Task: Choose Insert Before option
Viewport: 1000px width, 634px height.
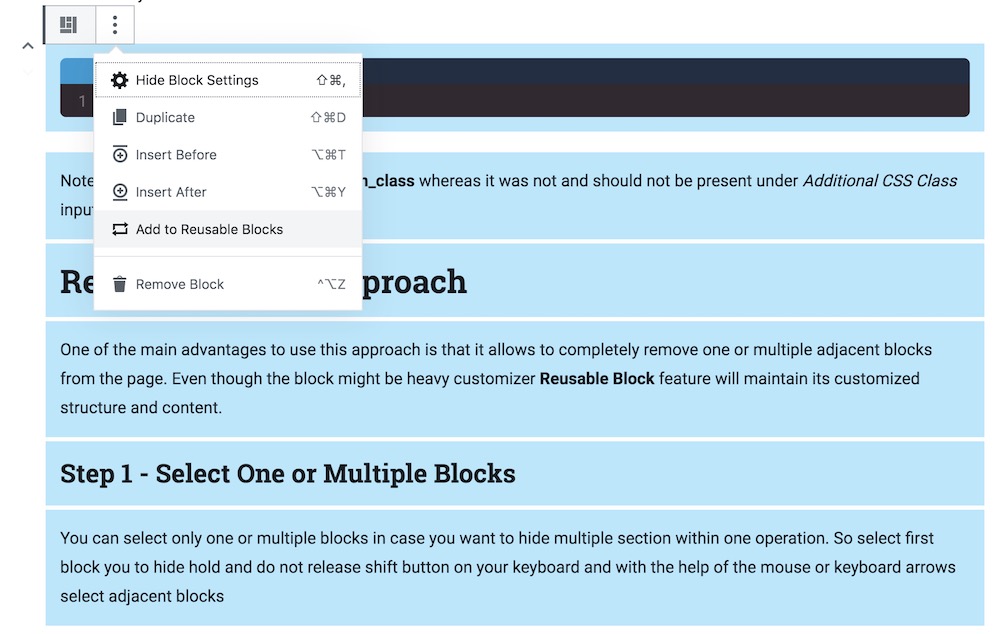Action: [x=228, y=154]
